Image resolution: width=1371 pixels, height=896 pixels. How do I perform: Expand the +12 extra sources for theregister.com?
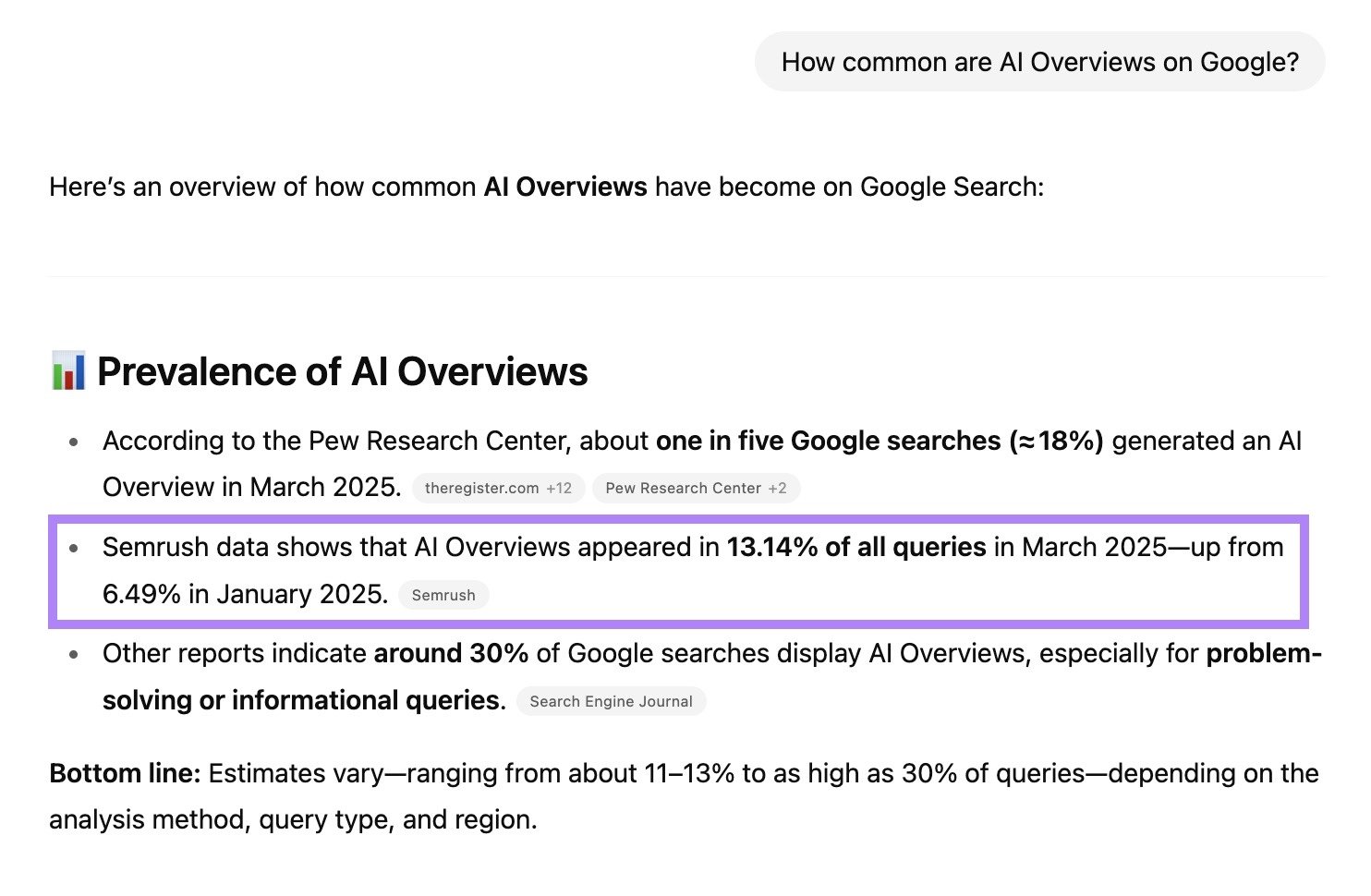(560, 488)
